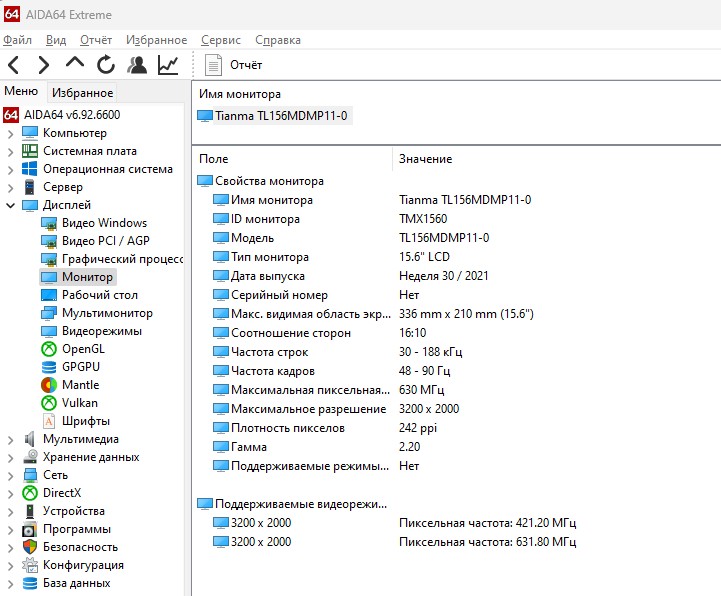Click the GPGPU icon
This screenshot has height=596, width=721.
(x=49, y=367)
